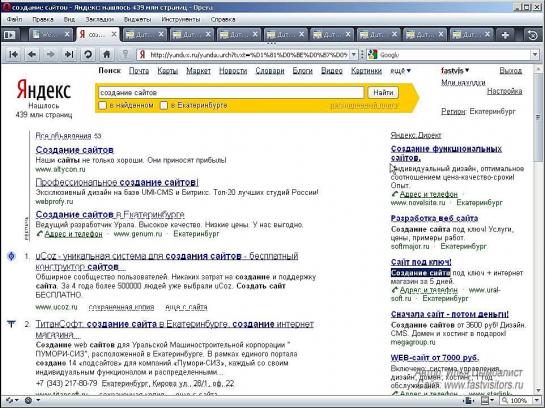Toggle the Opera side panel button
Screen dimensions: 545x408
pyautogui.click(x=9, y=35)
